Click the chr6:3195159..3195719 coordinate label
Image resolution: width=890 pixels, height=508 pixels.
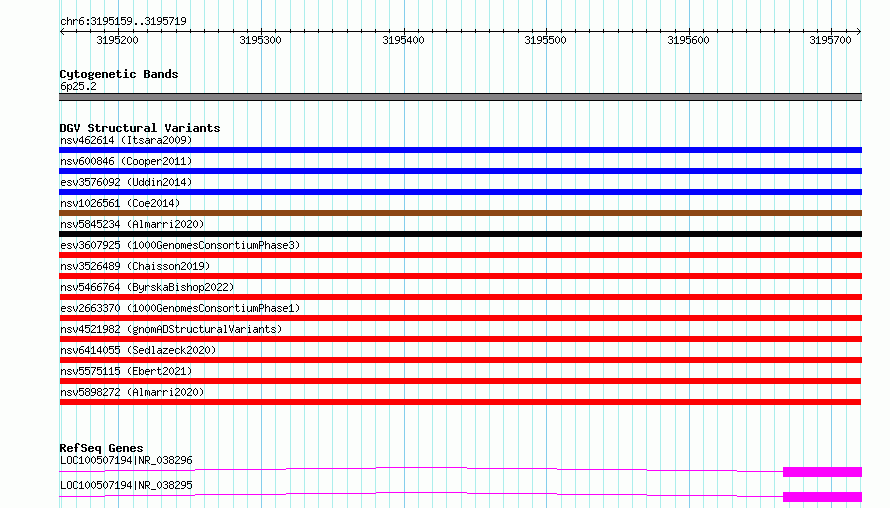(x=123, y=21)
